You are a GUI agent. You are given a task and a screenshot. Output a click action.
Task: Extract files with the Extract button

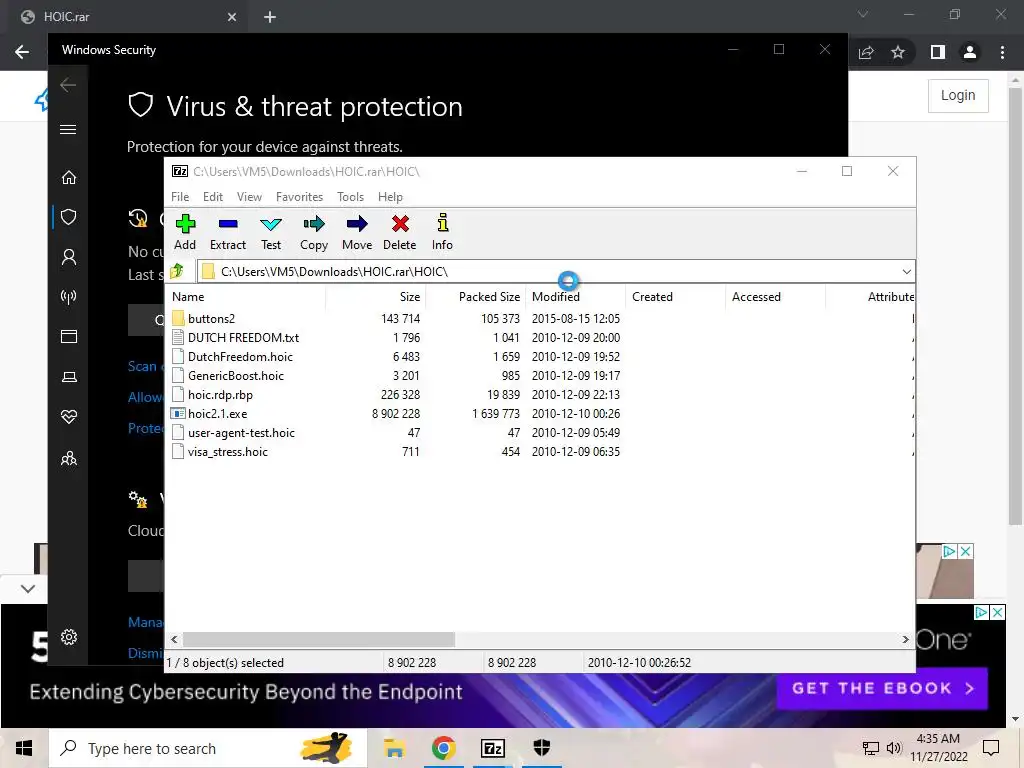click(x=228, y=232)
